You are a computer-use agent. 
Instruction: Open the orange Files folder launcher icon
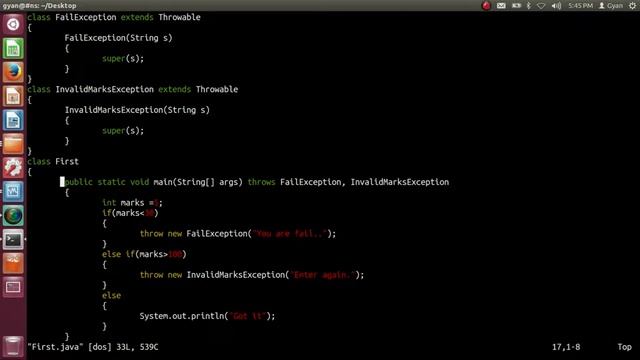[13, 144]
